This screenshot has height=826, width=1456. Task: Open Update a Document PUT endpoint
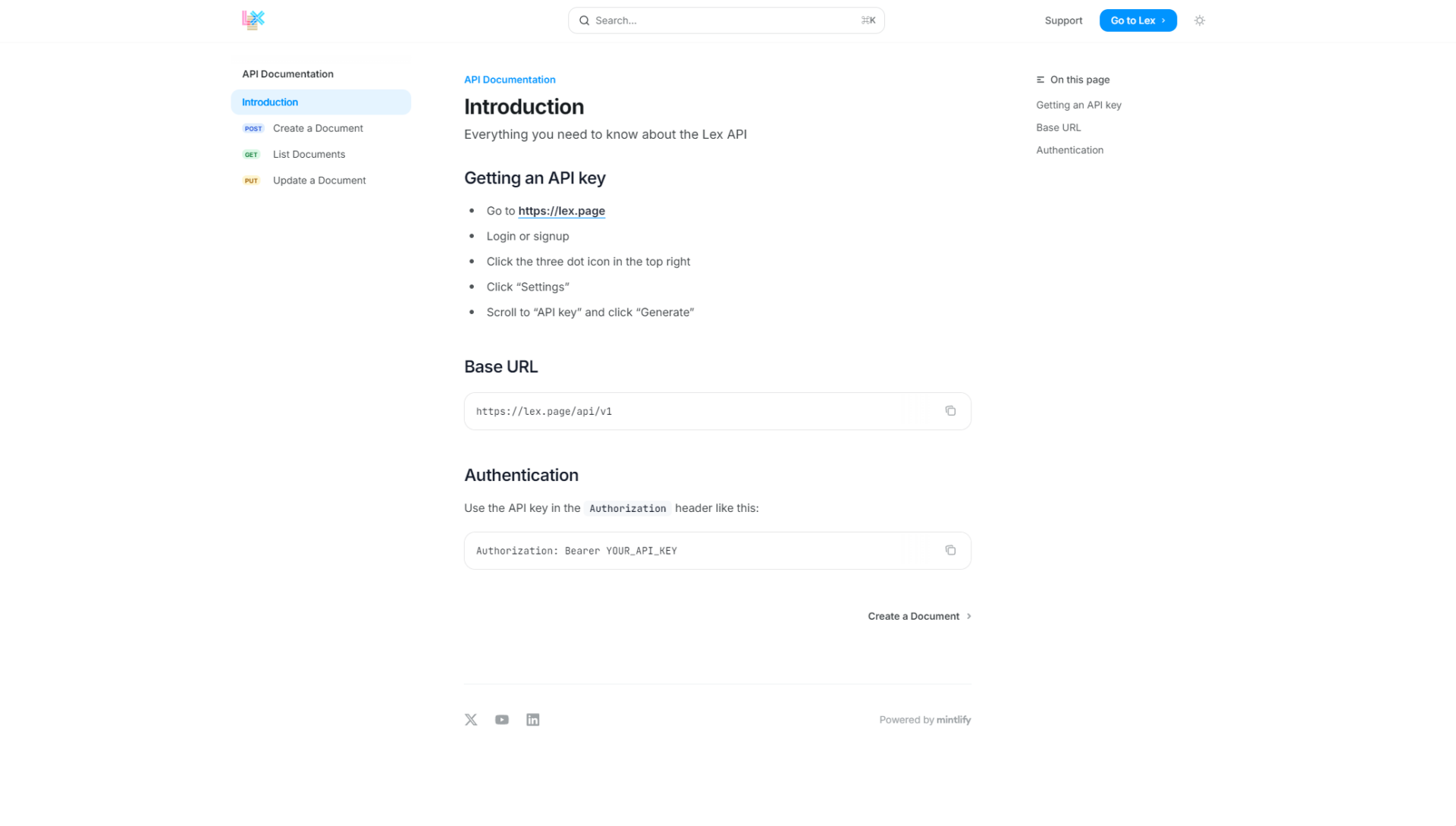319,181
